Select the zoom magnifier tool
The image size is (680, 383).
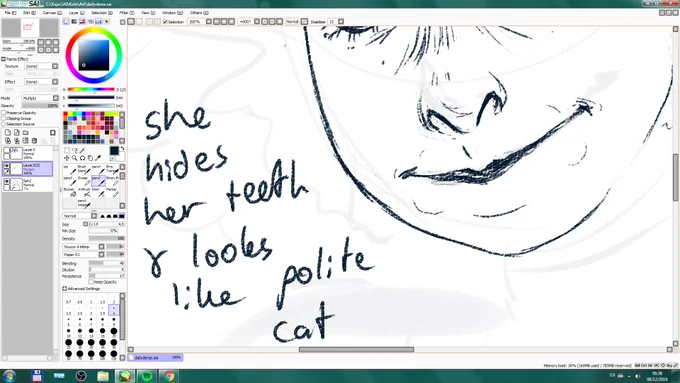[75, 158]
